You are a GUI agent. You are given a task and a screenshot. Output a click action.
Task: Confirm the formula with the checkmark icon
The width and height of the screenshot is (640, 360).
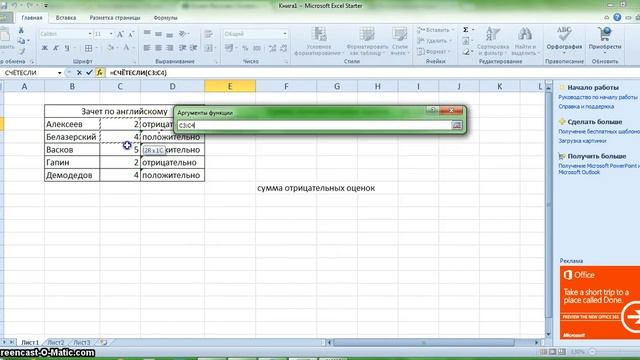89,73
